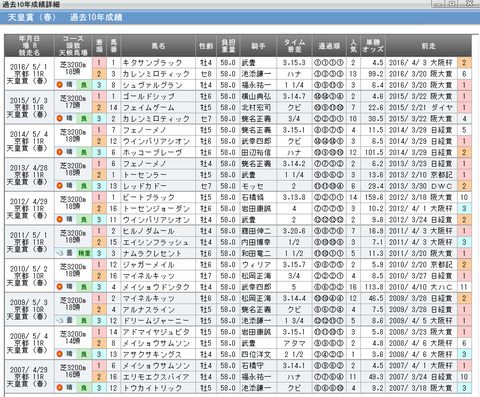The width and height of the screenshot is (480, 397).
Task: Click the 前走 column header
Action: point(429,46)
